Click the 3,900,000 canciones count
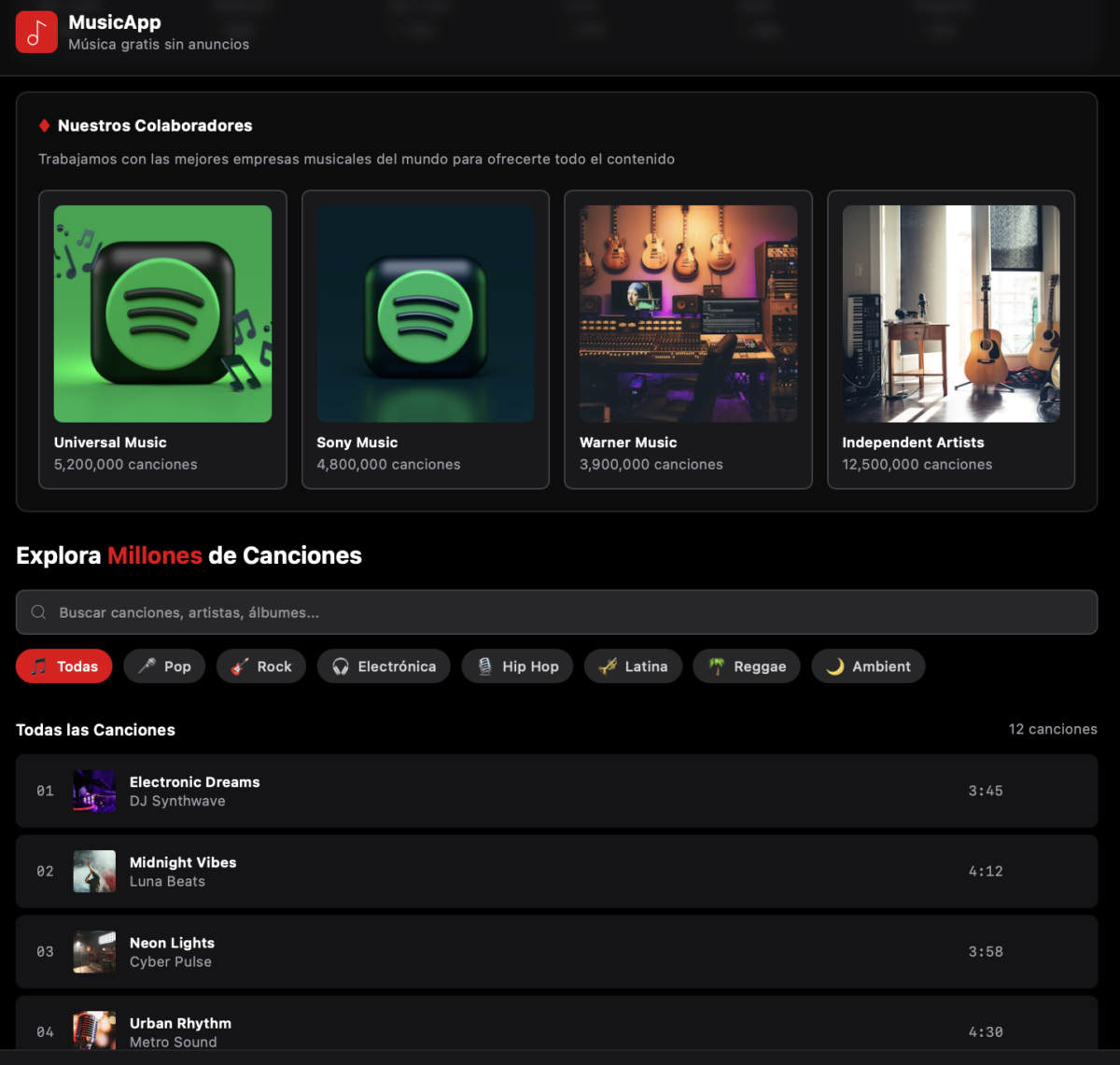 click(x=651, y=464)
